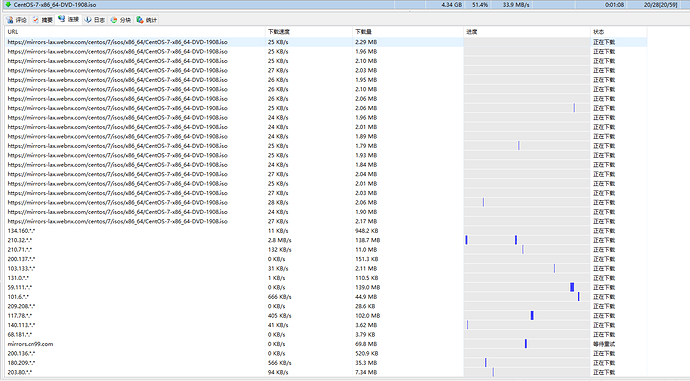The height and width of the screenshot is (381, 690).
Task: Click the 139.0 MB download amount cell
Action: coord(367,287)
